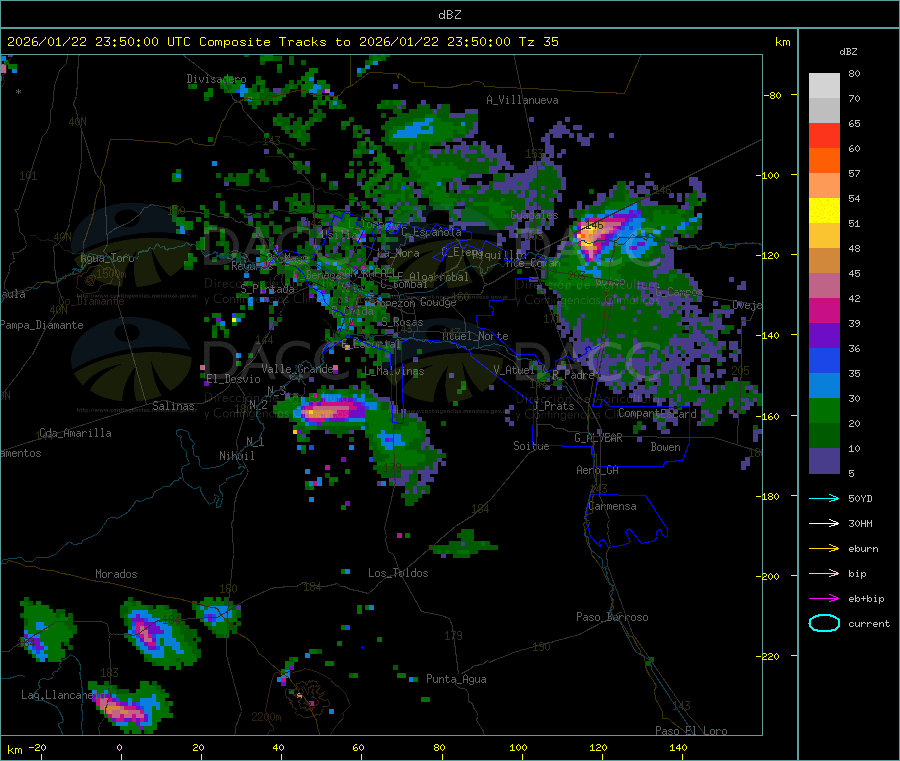Click the 'Cda_Amarilla' map label

pos(75,433)
